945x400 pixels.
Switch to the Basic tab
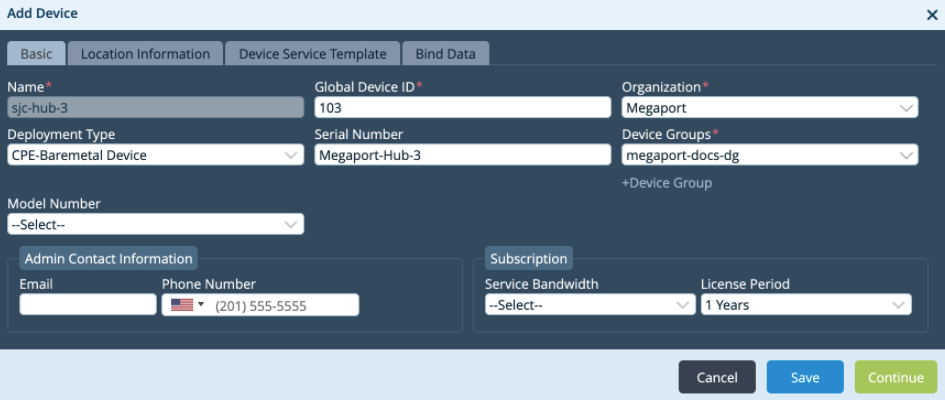(36, 54)
